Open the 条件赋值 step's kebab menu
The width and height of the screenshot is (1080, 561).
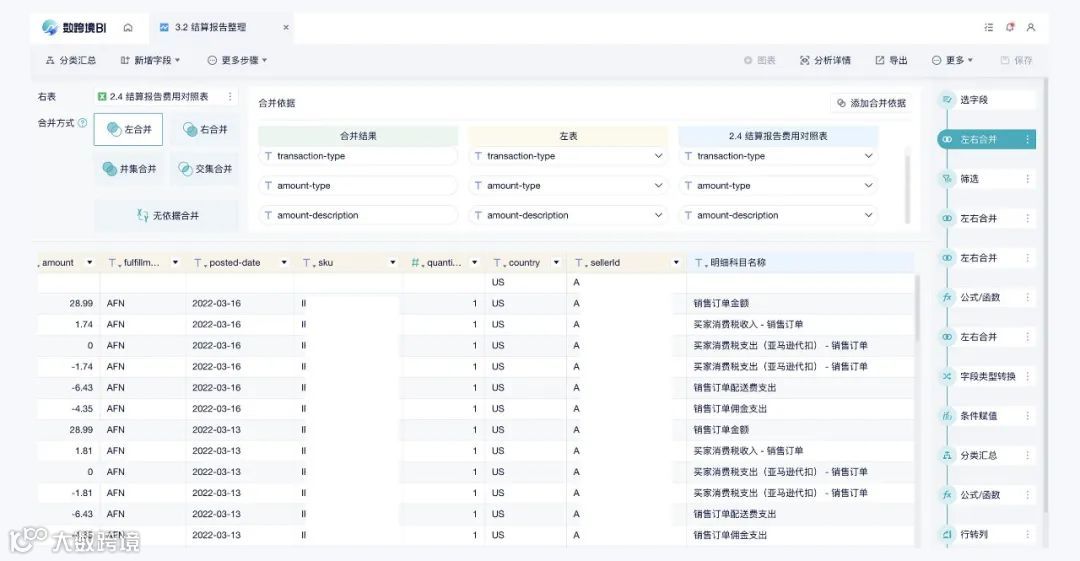click(1028, 416)
